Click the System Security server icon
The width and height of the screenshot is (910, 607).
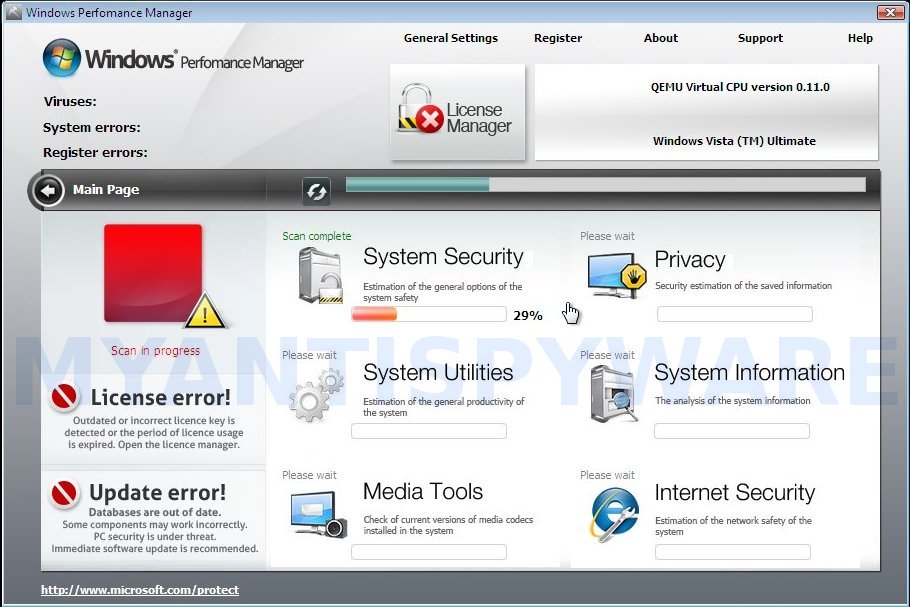(320, 276)
